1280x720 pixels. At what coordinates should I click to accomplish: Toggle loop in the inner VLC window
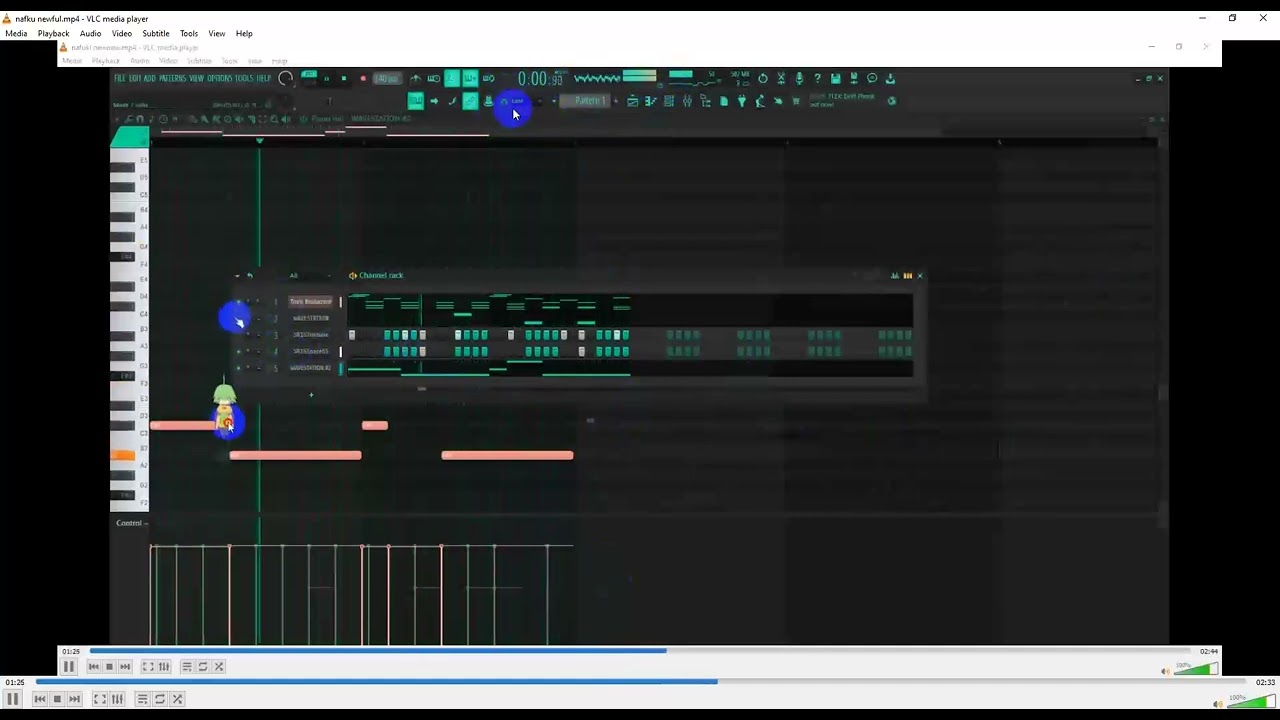click(x=202, y=667)
